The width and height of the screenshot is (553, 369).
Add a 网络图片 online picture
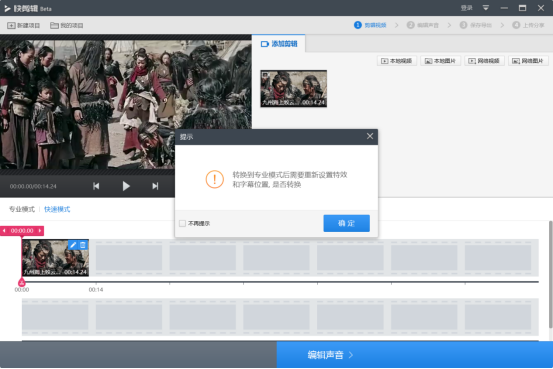click(528, 61)
